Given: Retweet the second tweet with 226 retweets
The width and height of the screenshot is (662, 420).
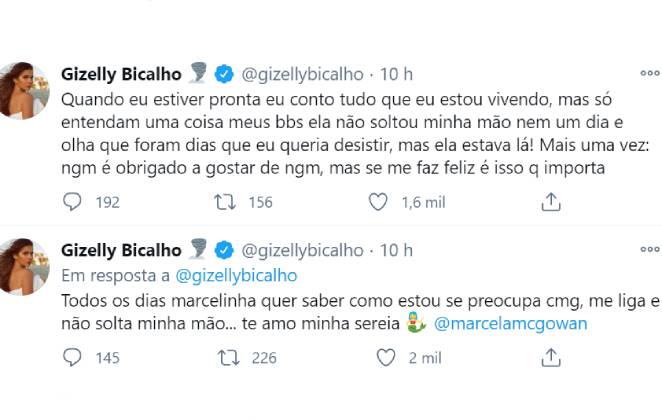Looking at the screenshot, I should (227, 357).
